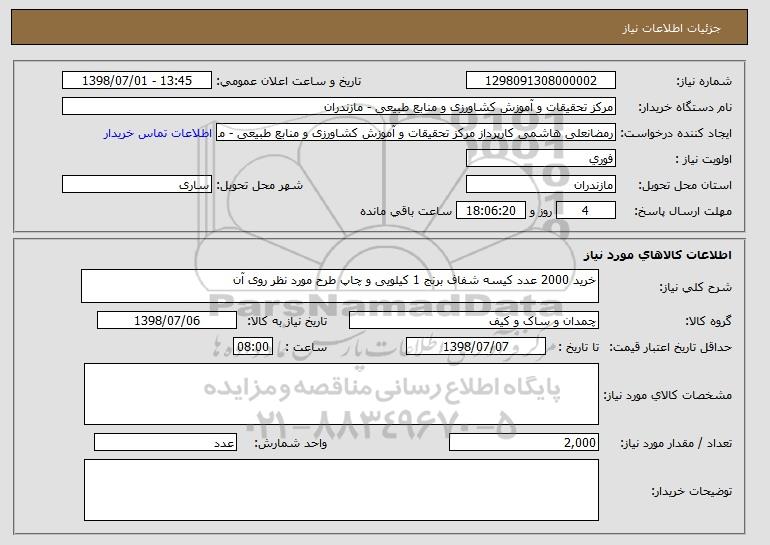Screen dimensions: 770x545
Task: Click the تعداد / مقدار مورد نیاز label
Action: point(676,443)
